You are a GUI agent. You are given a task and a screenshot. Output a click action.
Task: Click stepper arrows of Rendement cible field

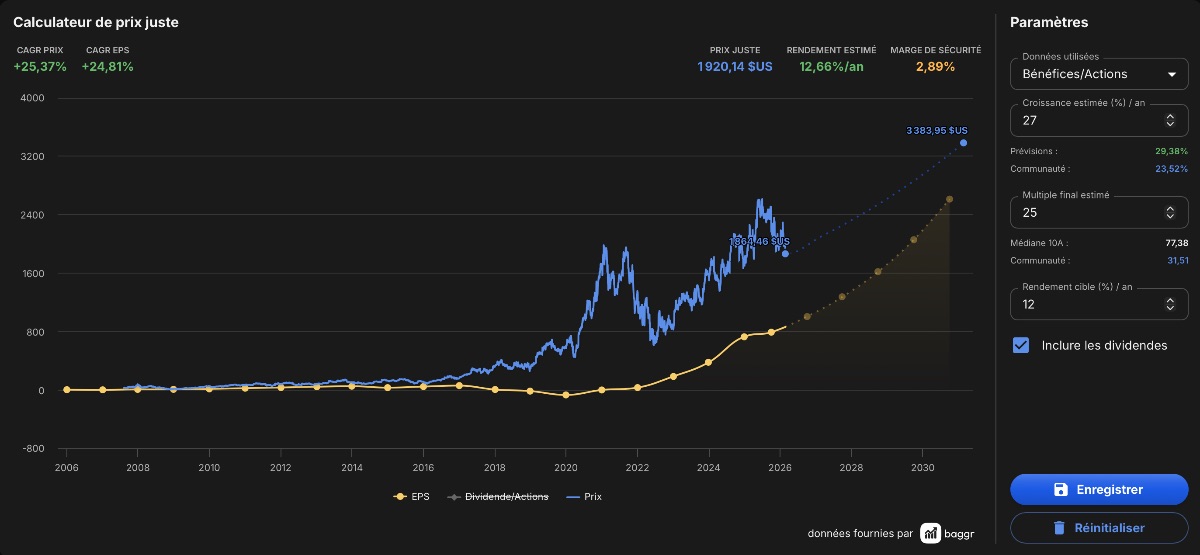point(1170,304)
